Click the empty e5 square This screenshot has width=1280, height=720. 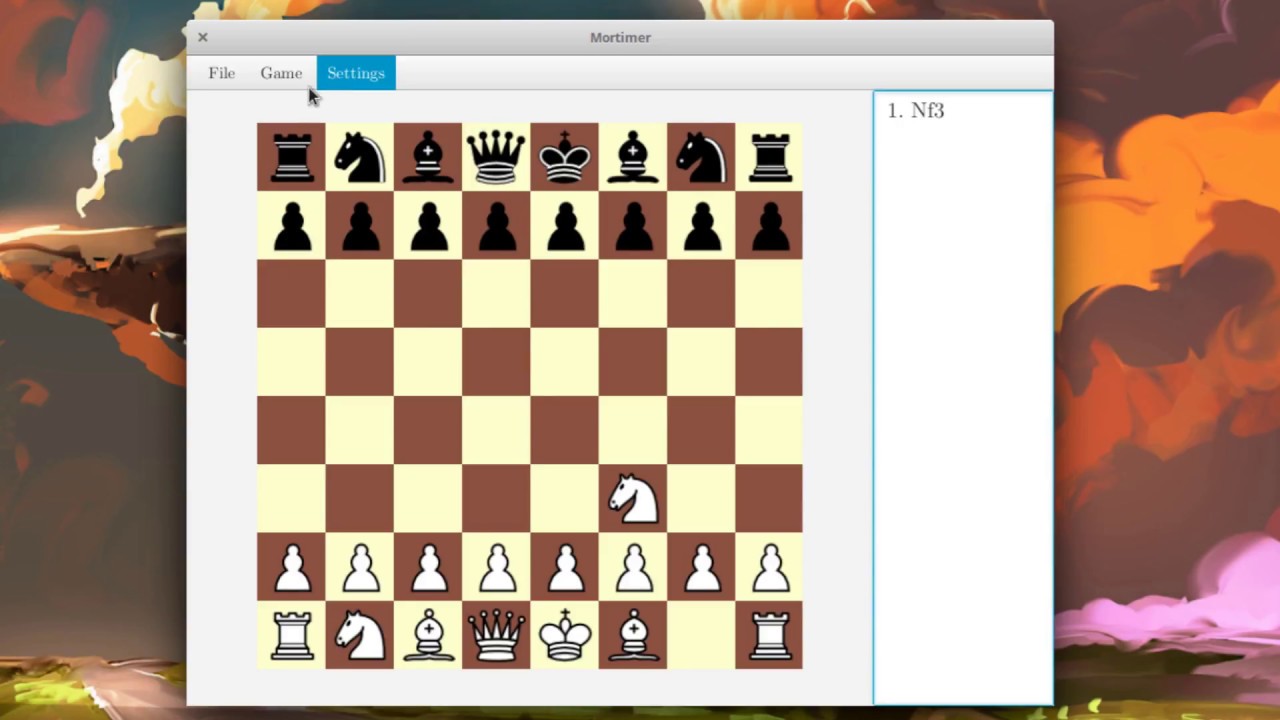point(565,361)
